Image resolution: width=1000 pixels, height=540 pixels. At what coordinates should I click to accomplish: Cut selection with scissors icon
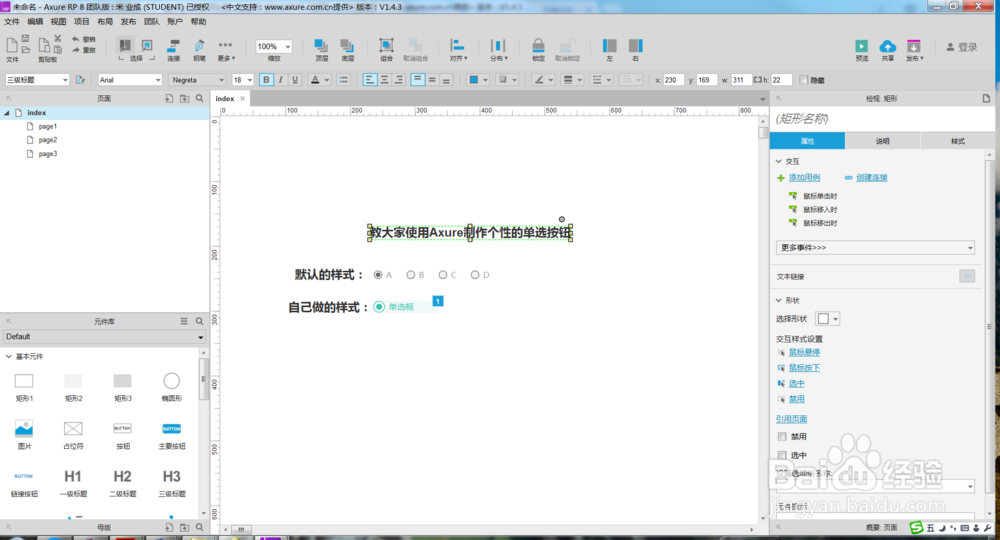pos(57,39)
